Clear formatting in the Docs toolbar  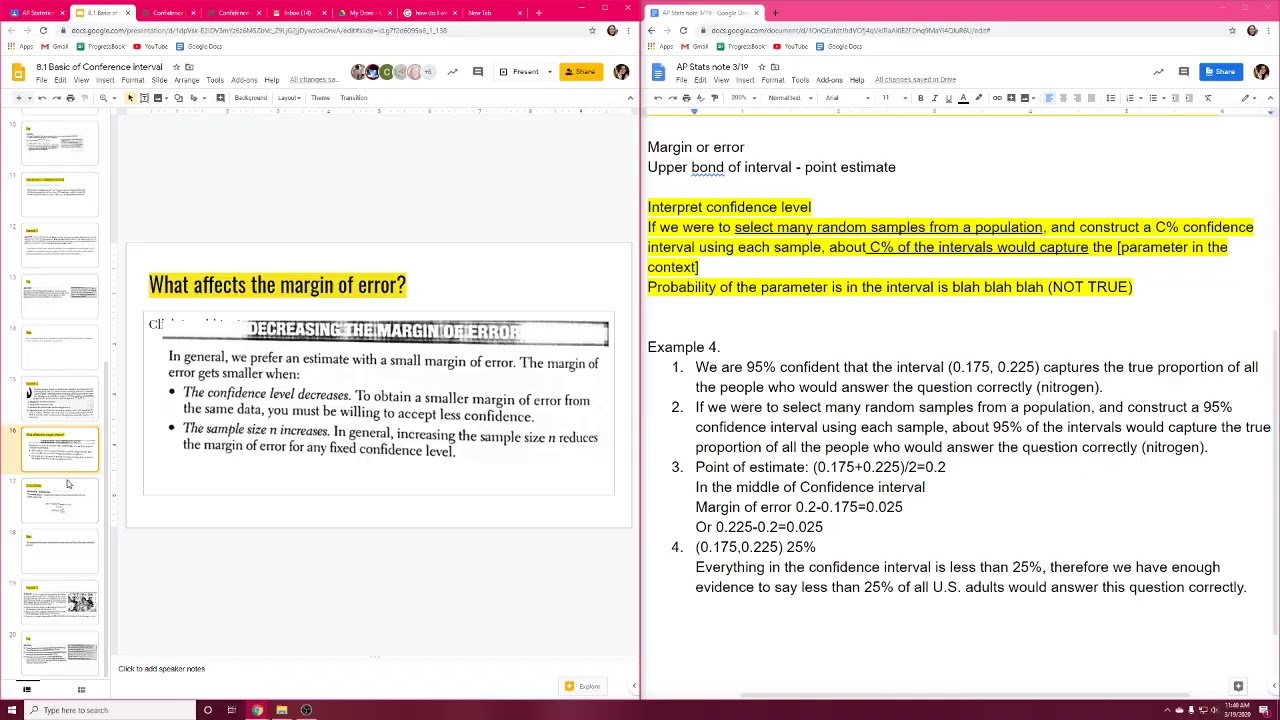pyautogui.click(x=1208, y=98)
